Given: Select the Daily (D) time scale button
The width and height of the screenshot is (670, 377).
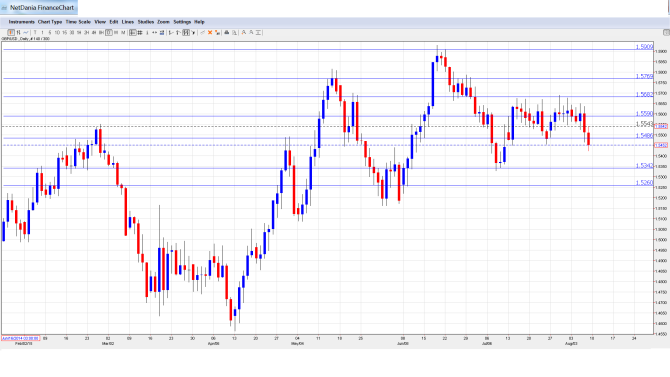Looking at the screenshot, I should [109, 32].
